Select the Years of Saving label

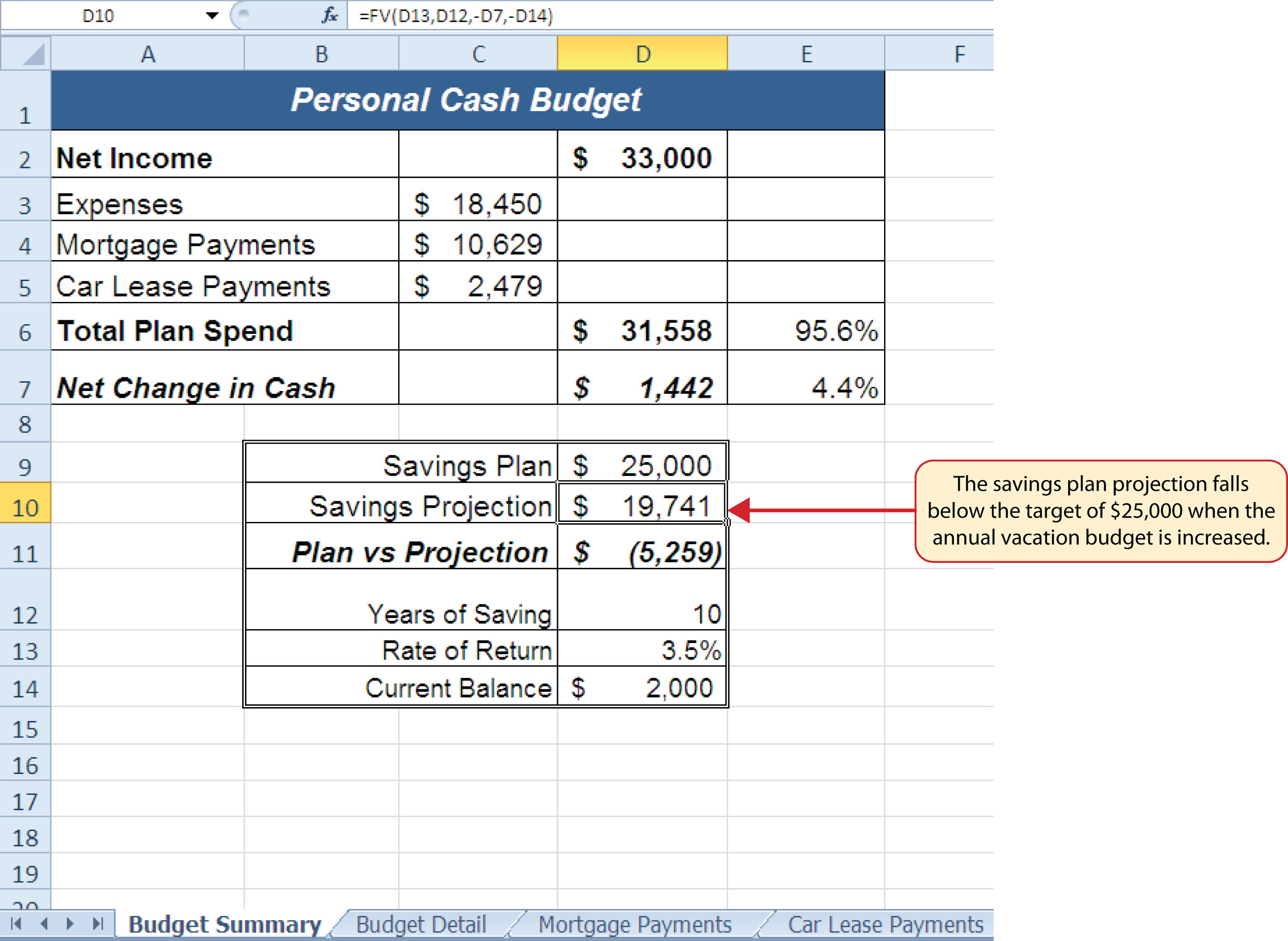[x=401, y=599]
